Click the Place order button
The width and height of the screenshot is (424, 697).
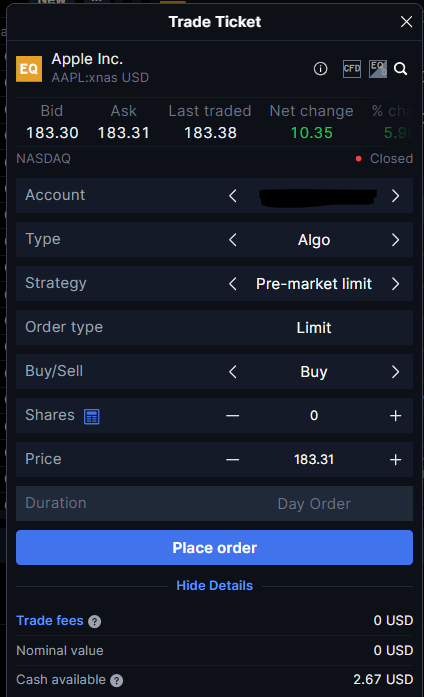[214, 548]
